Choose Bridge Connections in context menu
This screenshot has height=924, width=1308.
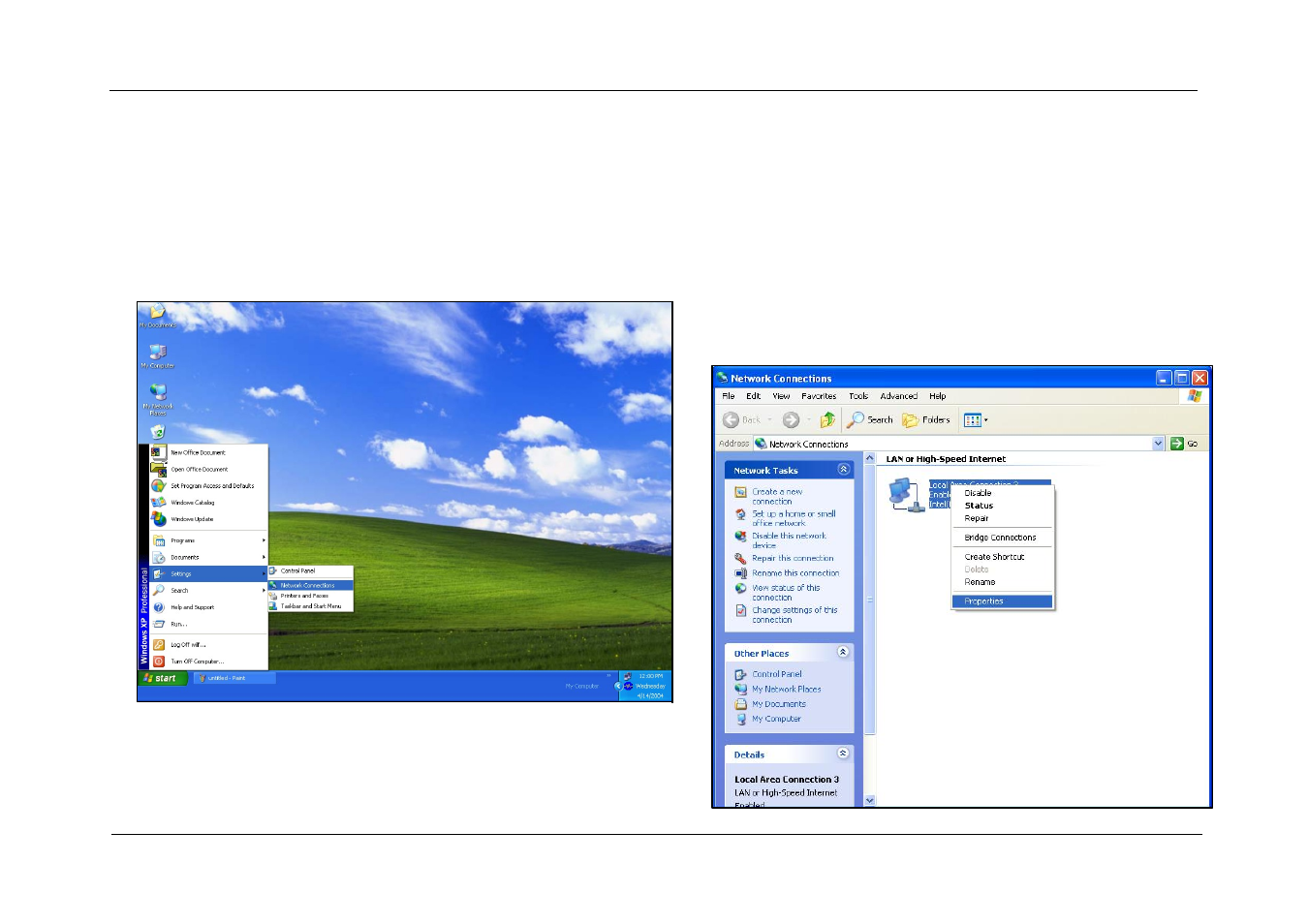click(x=1003, y=538)
